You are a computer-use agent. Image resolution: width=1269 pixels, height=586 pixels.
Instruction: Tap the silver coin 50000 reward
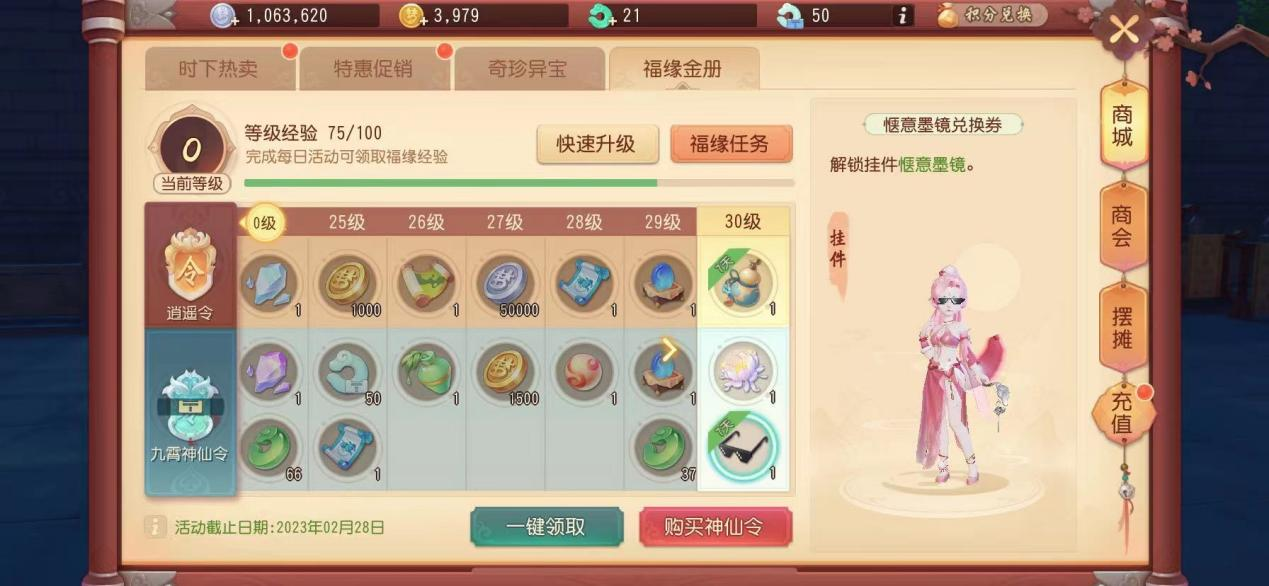coord(505,283)
